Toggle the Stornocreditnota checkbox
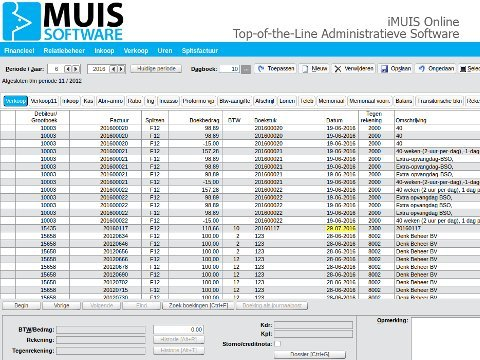The height and width of the screenshot is (360, 480). pos(278,343)
